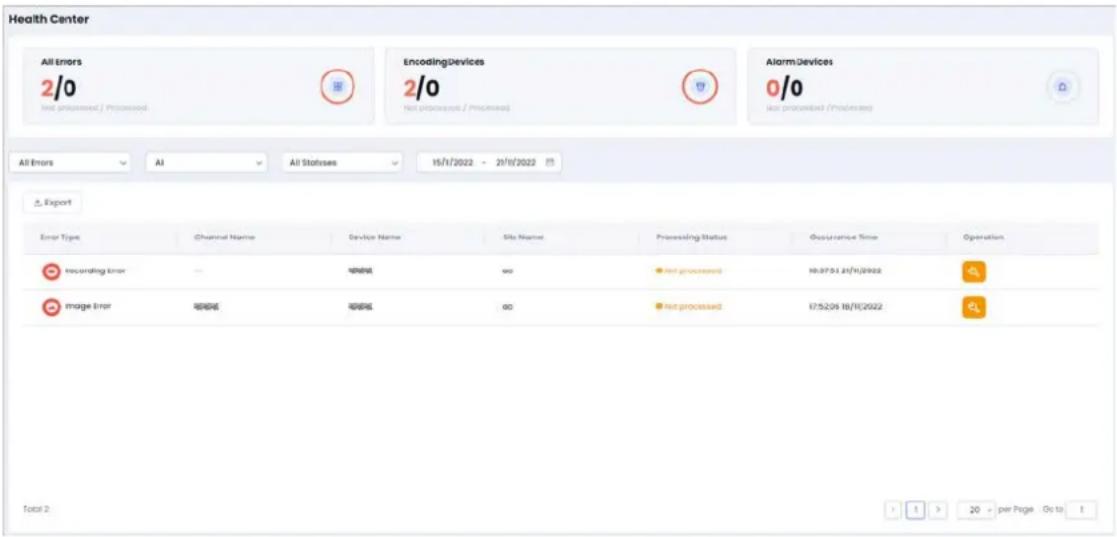Click the Go to page input field
1117x537 pixels.
pyautogui.click(x=1082, y=510)
